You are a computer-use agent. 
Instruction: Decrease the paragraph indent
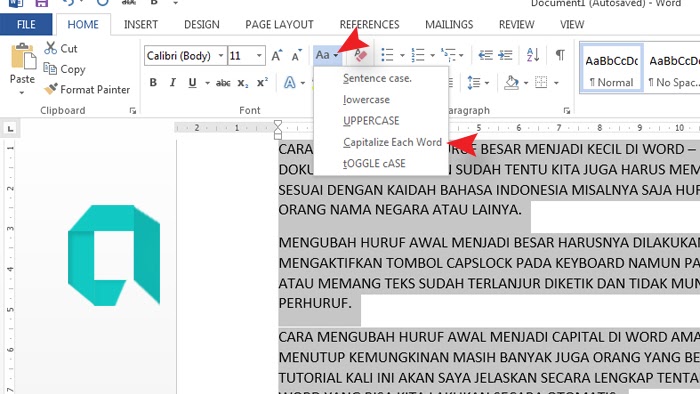pyautogui.click(x=485, y=55)
